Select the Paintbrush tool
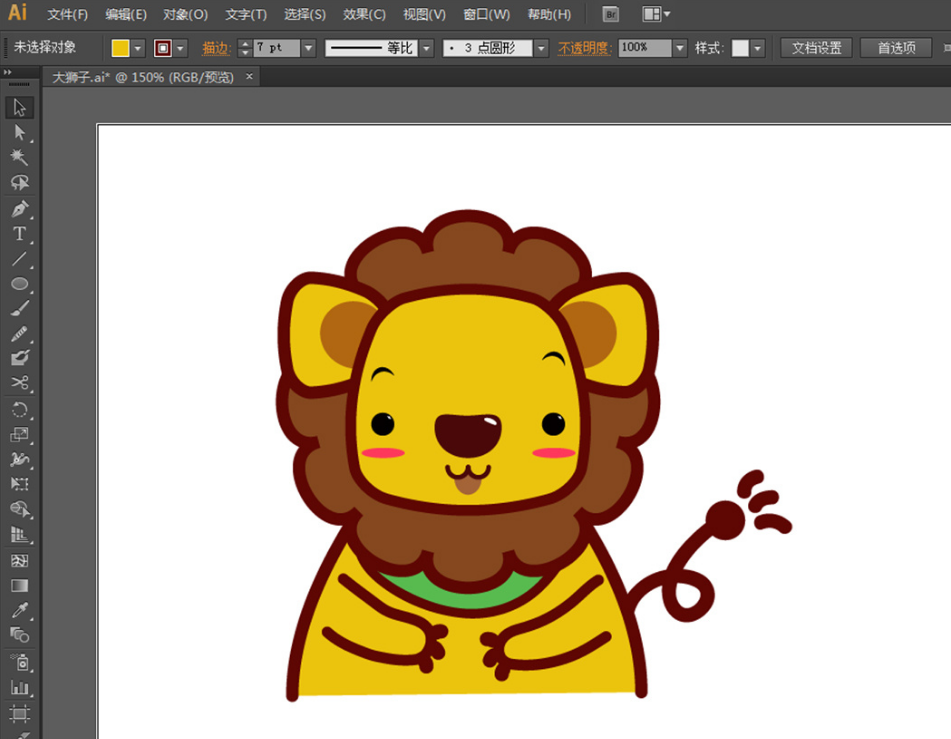This screenshot has width=951, height=739. [x=19, y=309]
